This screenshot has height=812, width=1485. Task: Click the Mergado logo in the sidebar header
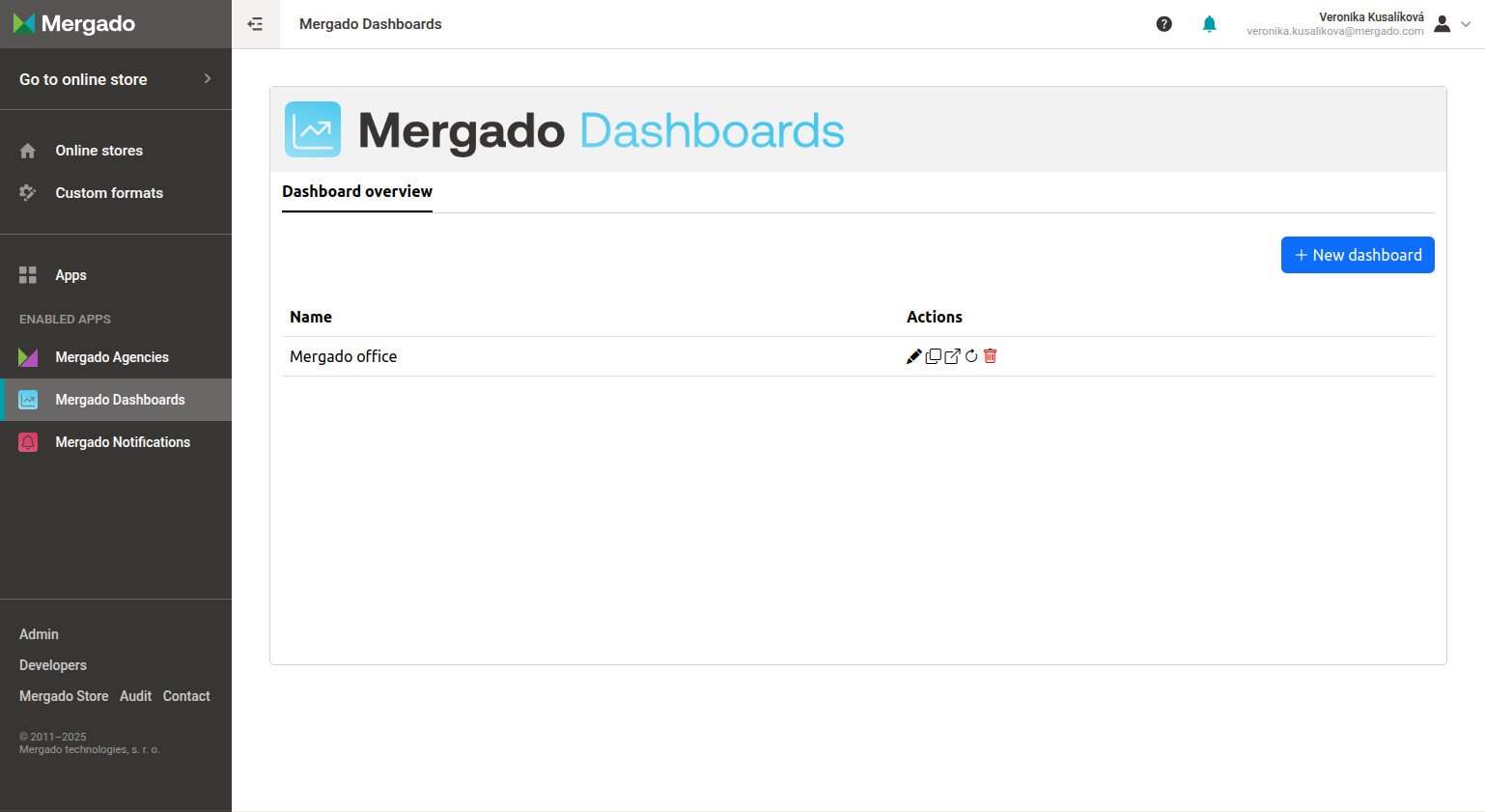click(74, 24)
